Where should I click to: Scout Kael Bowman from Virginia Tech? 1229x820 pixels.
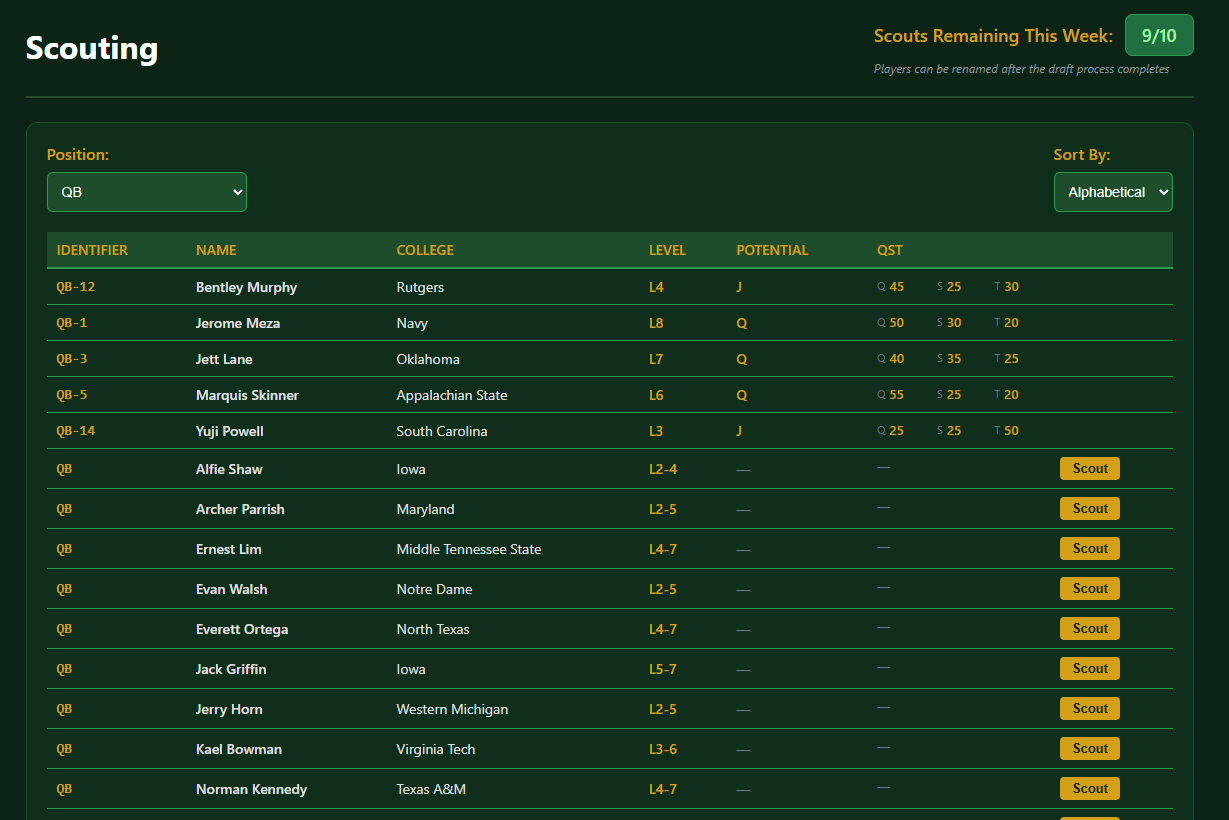pos(1089,749)
